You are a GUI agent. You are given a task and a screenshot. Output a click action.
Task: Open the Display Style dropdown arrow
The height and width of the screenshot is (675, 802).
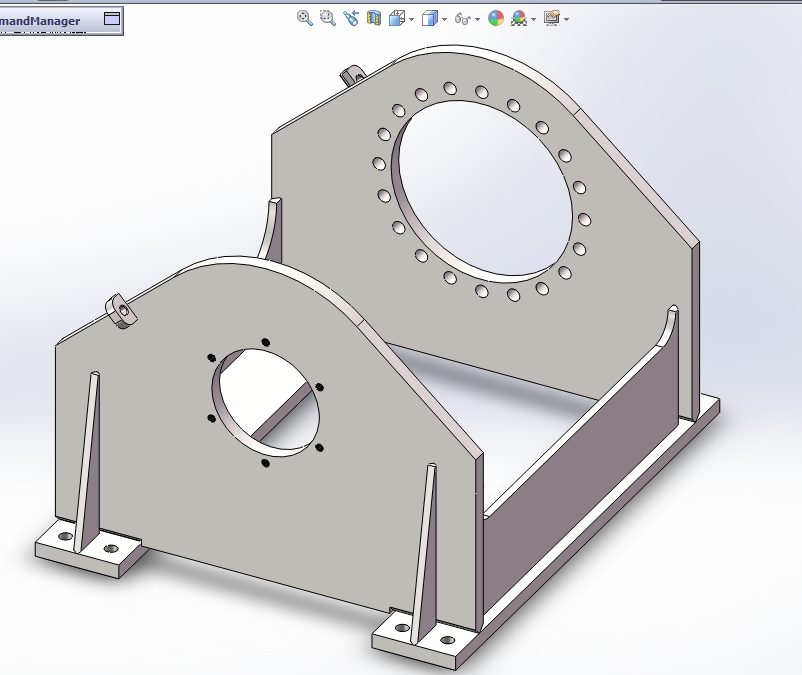[x=444, y=20]
